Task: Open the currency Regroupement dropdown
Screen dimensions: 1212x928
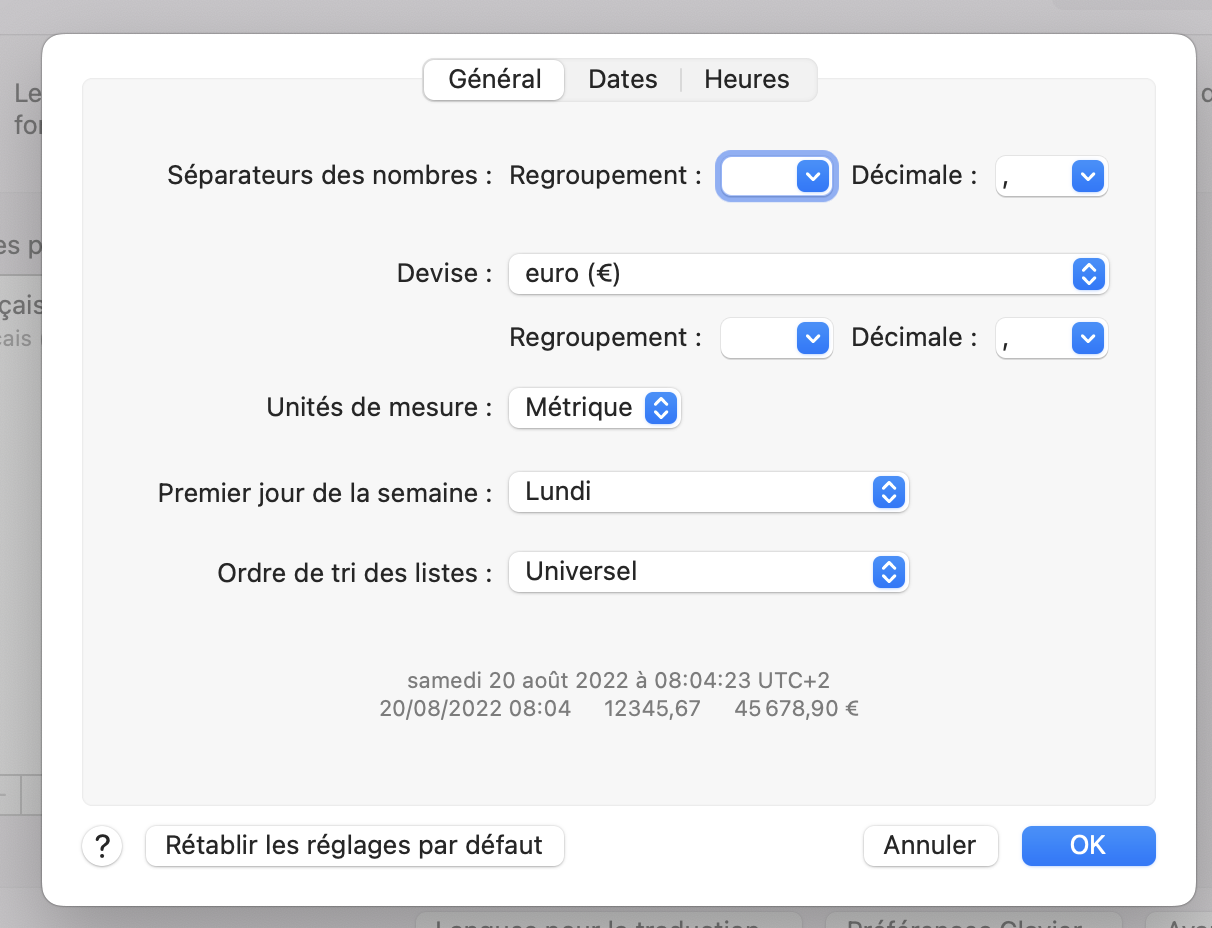Action: [x=776, y=338]
